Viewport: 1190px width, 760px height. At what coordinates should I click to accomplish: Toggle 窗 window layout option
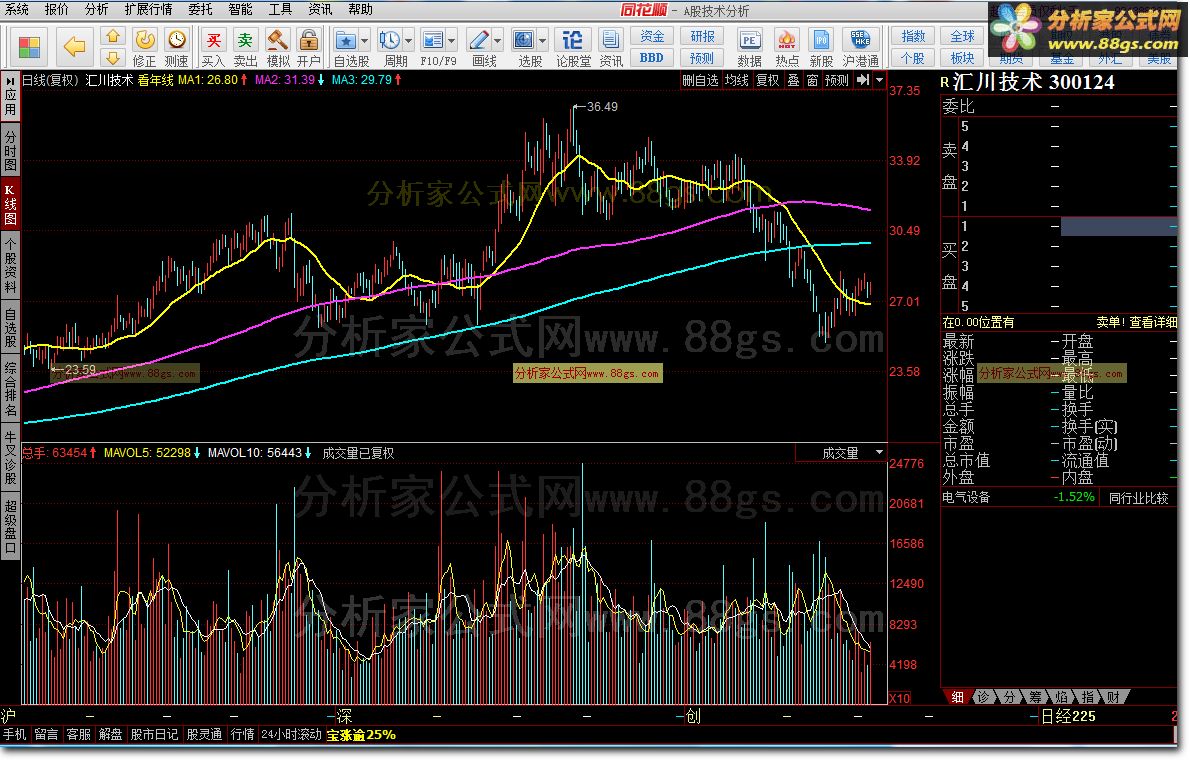[x=812, y=80]
